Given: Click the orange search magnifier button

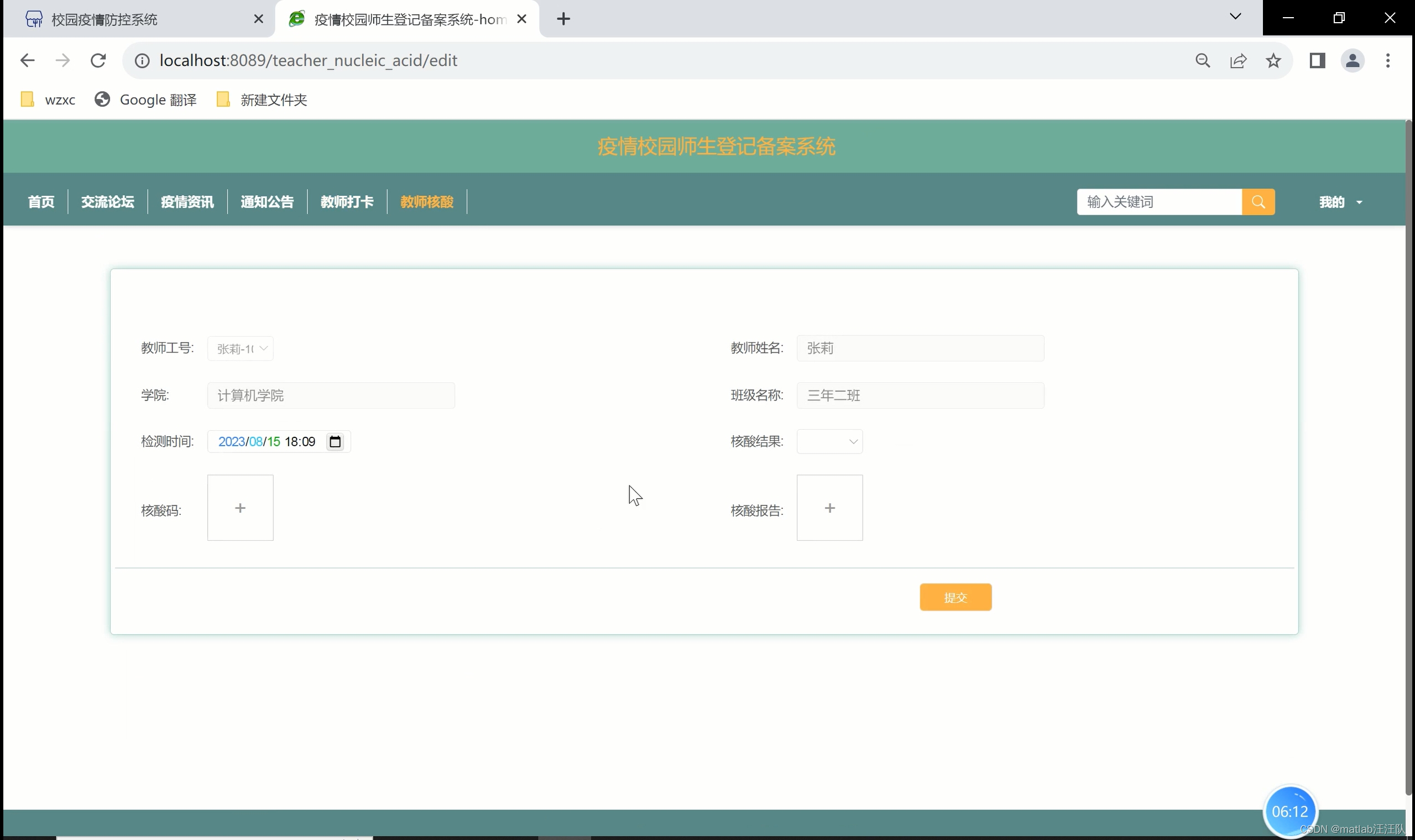Looking at the screenshot, I should coord(1257,202).
